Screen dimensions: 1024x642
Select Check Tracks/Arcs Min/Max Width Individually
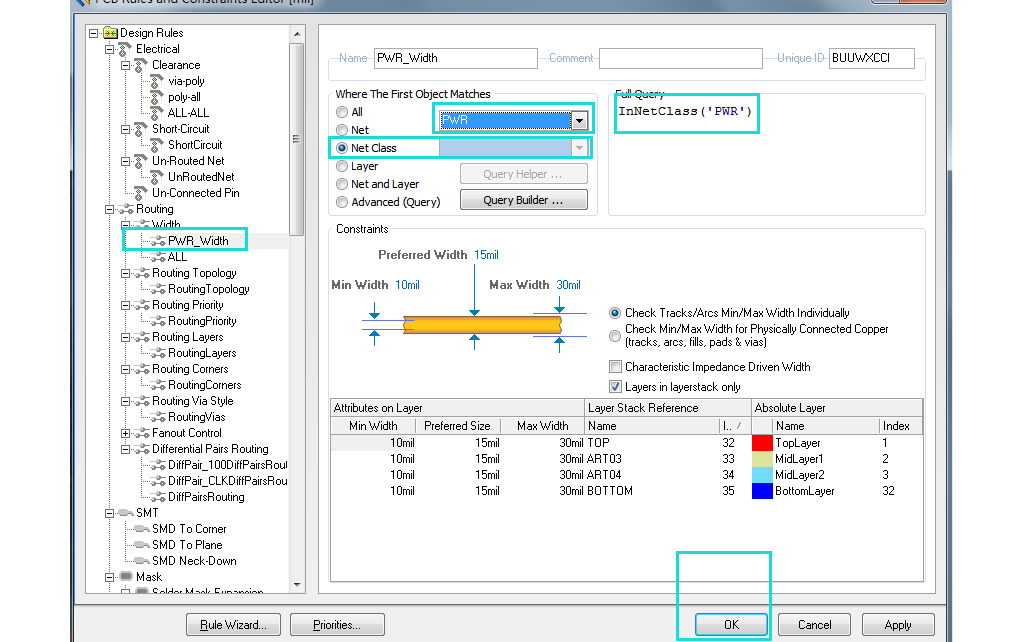[615, 313]
